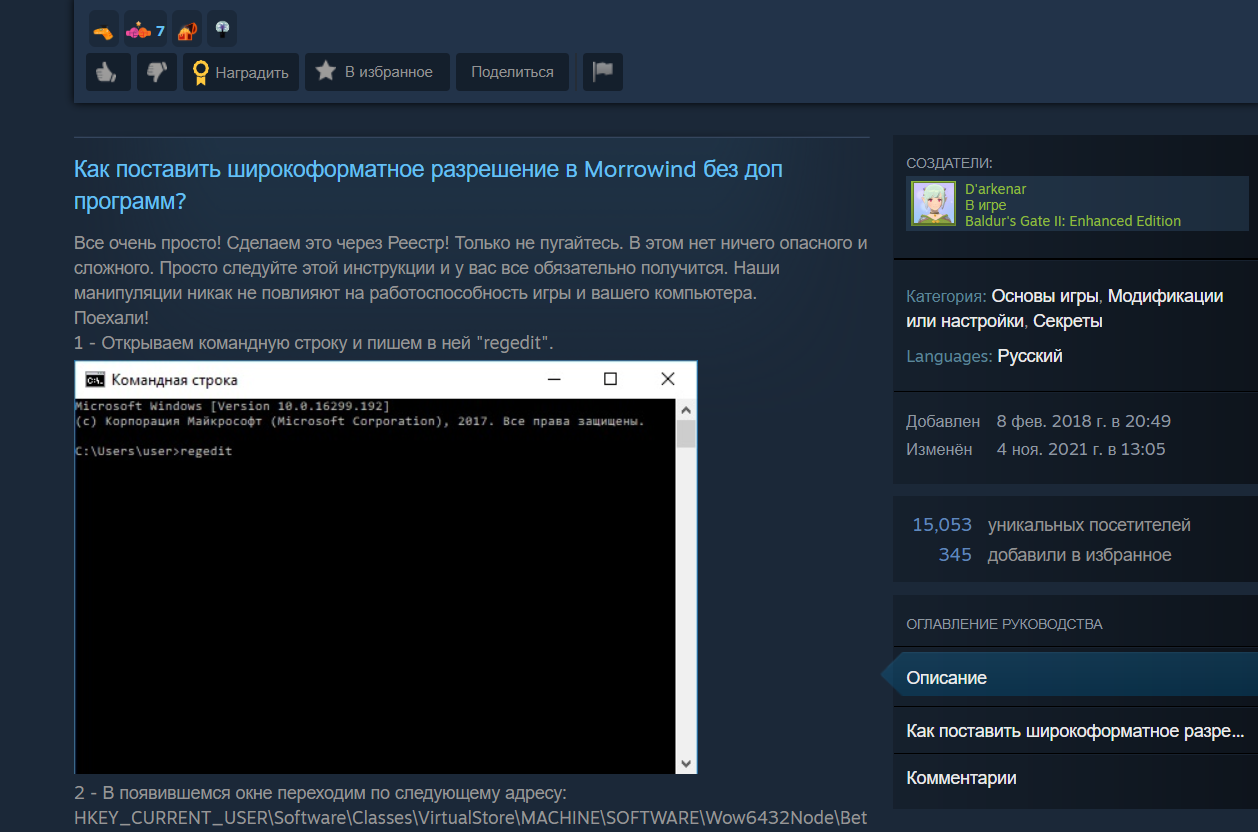Click the regedit command line in screenshot
Image resolution: width=1258 pixels, height=832 pixels.
pos(154,451)
